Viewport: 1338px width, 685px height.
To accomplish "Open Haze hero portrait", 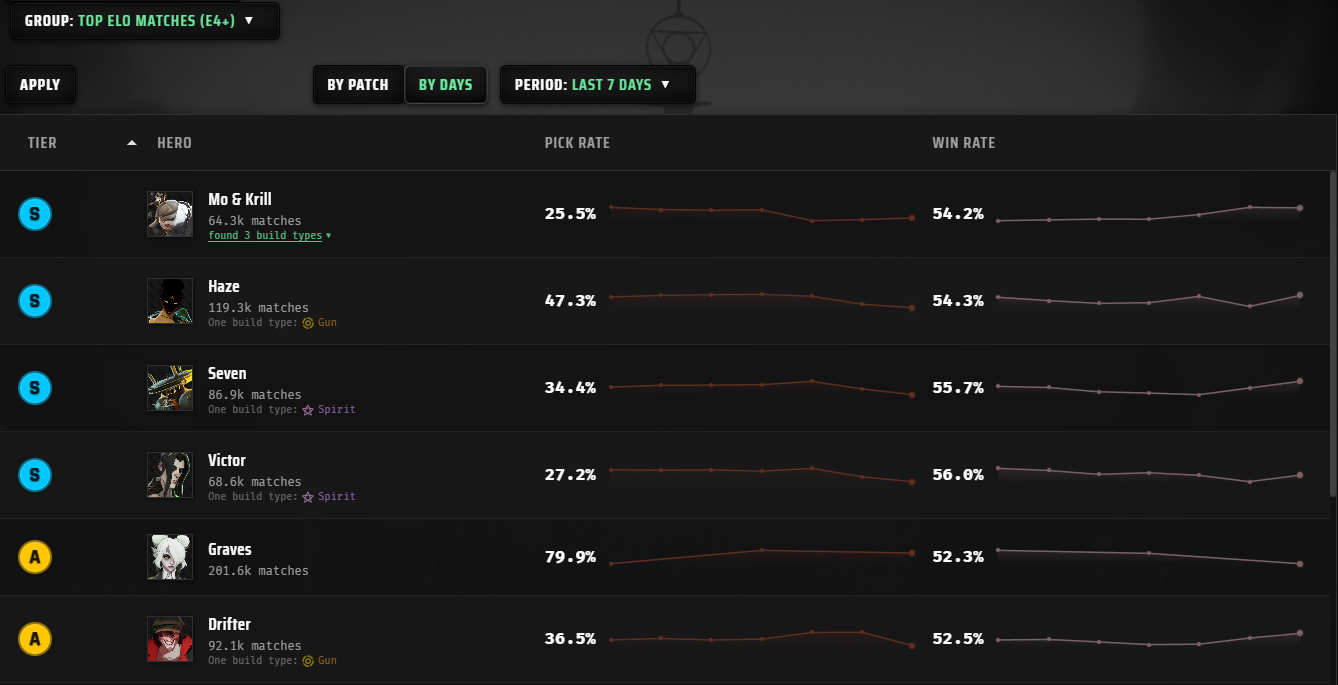I will pos(170,301).
